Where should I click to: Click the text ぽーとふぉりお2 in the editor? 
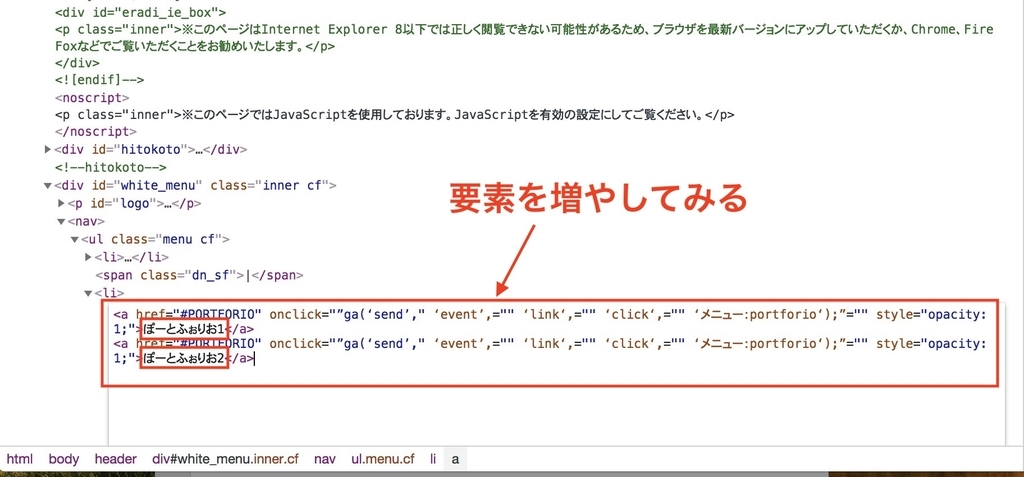pos(184,358)
